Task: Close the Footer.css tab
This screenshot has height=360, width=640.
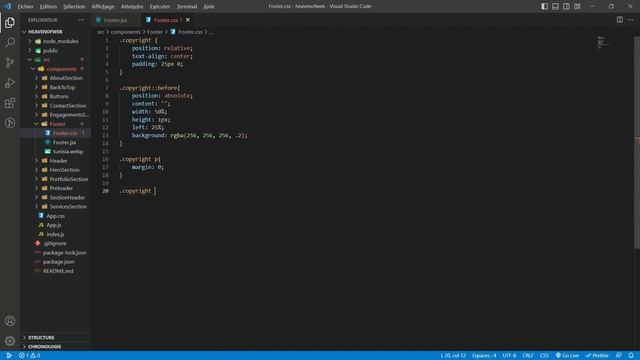Action: coord(188,20)
